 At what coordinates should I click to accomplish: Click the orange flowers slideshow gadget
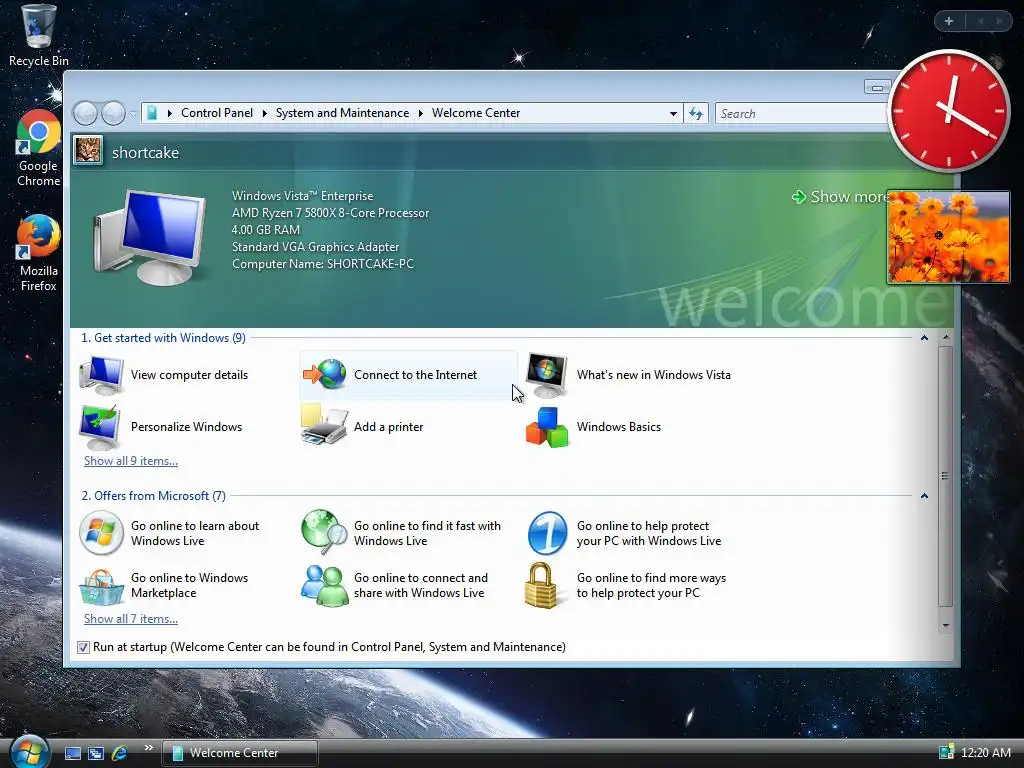(x=948, y=237)
